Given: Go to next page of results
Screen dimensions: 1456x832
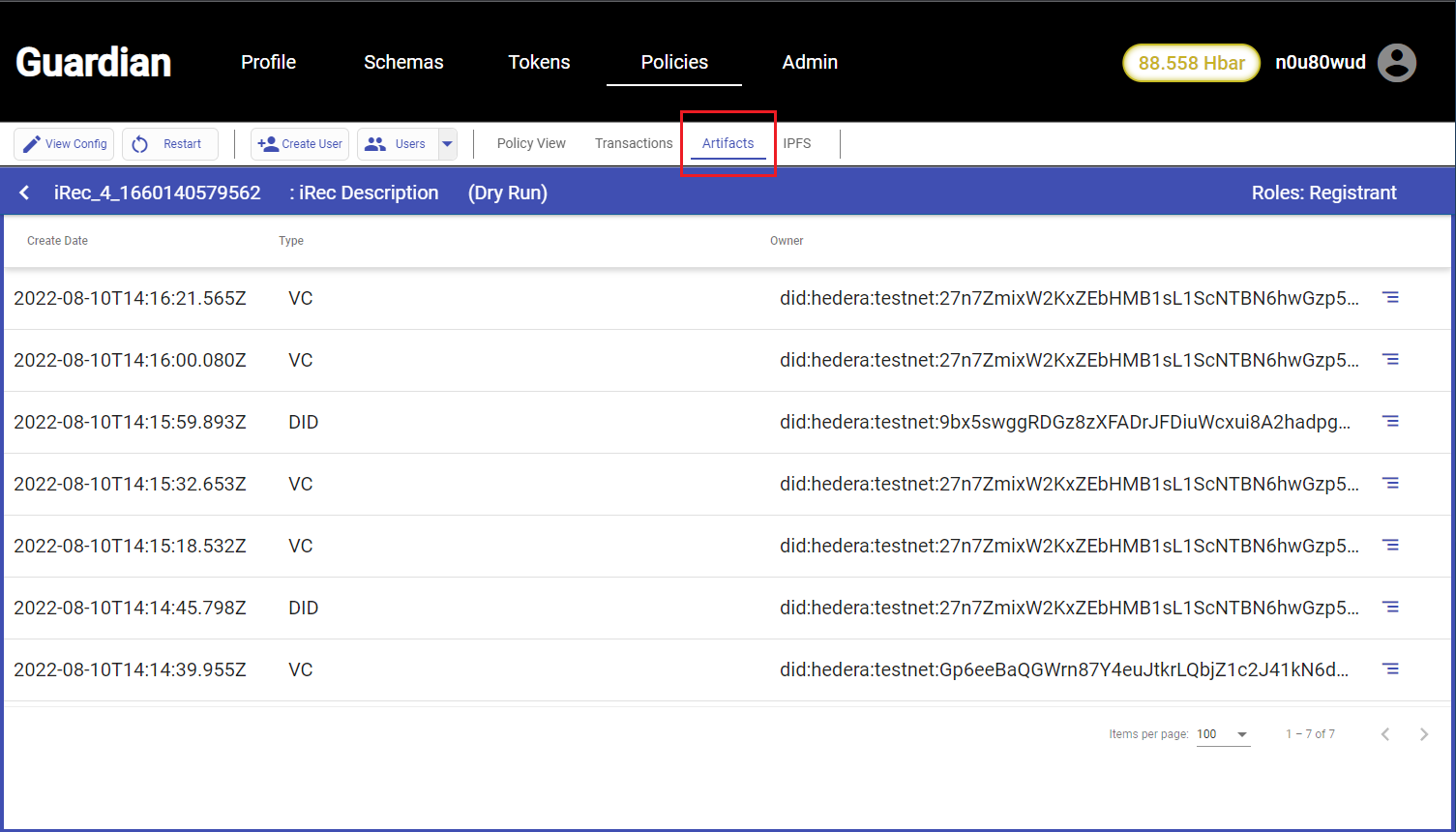Looking at the screenshot, I should 1424,734.
